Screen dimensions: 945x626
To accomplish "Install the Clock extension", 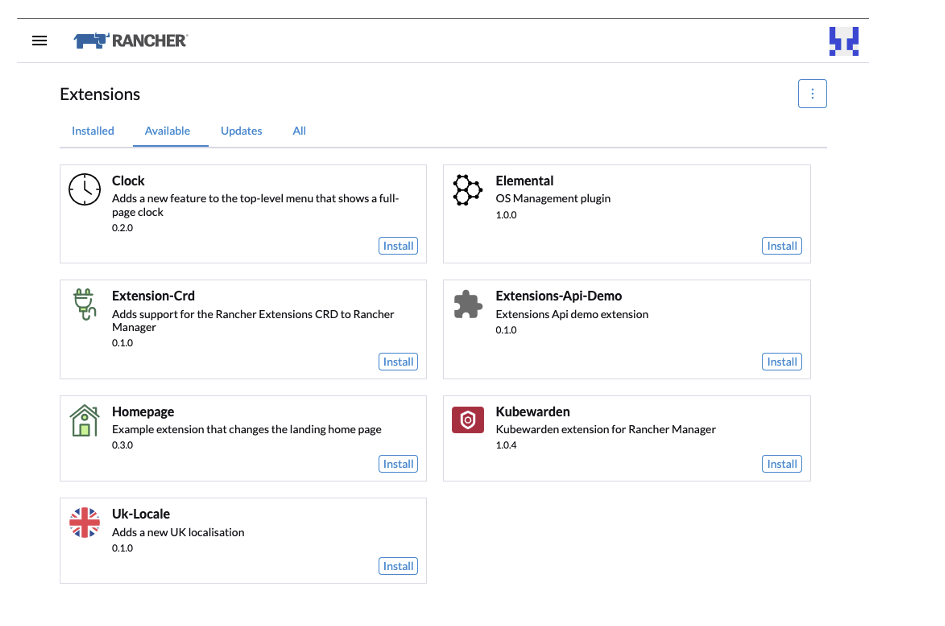I will click(398, 246).
